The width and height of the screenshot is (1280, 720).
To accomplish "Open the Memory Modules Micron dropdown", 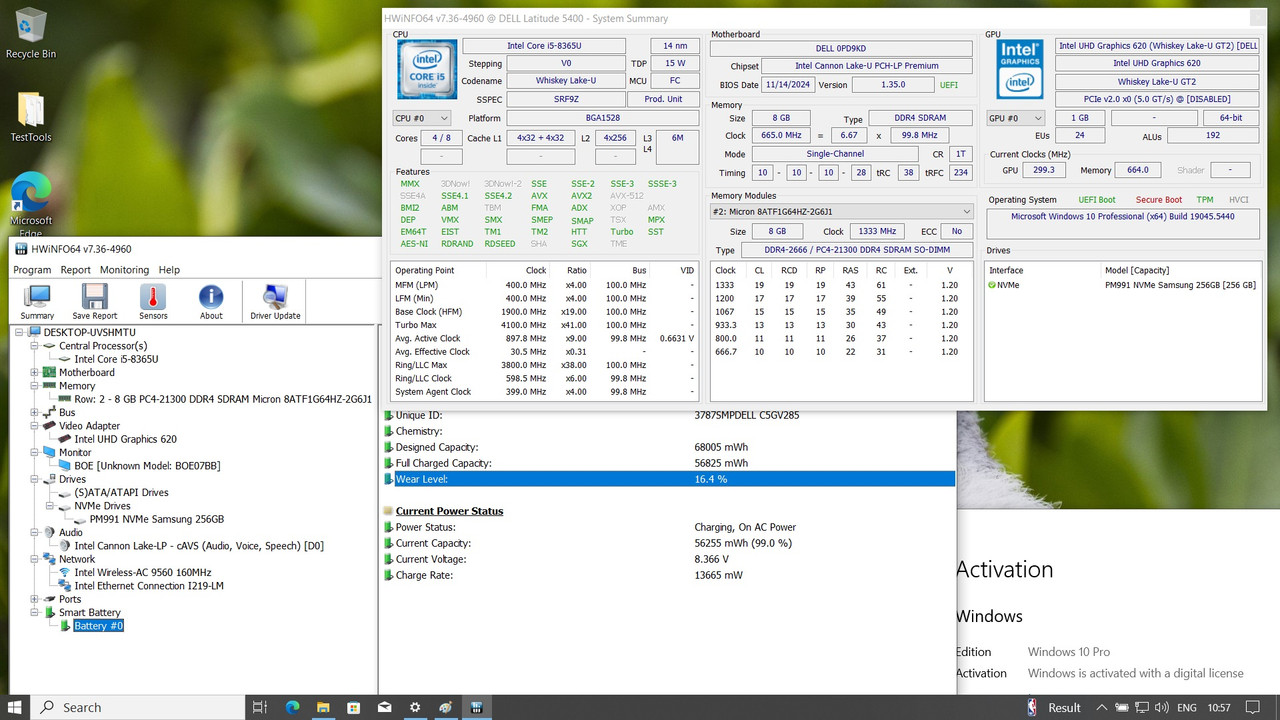I will point(841,211).
